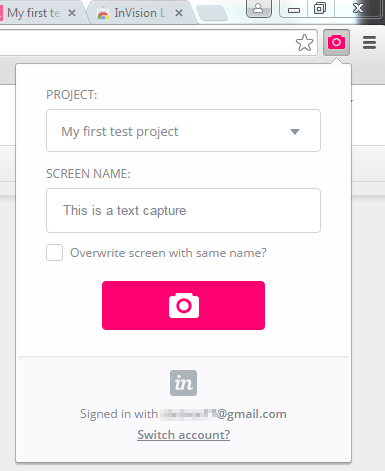Capture screen with pink camera button

183,305
